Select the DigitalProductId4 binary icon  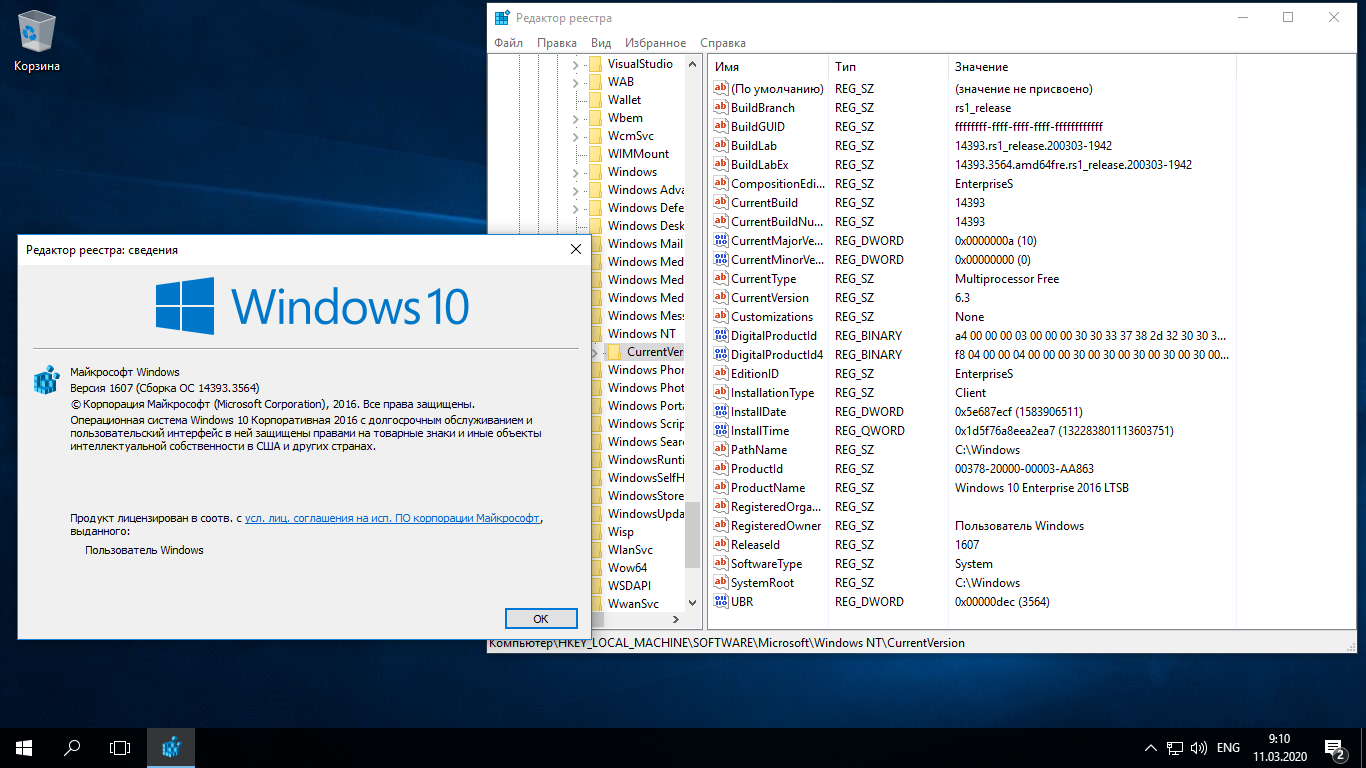point(720,354)
